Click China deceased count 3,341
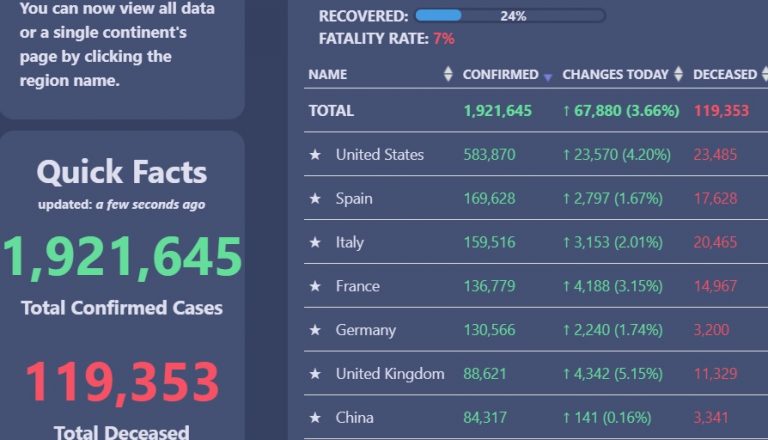The image size is (768, 440). (711, 417)
